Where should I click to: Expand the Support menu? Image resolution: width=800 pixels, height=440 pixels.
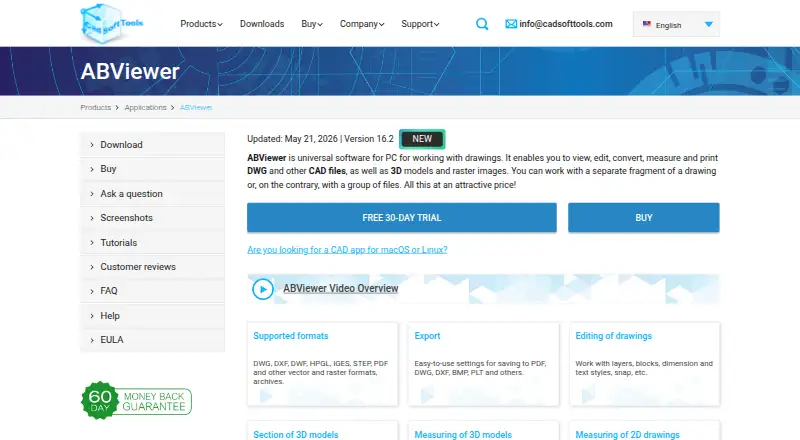pyautogui.click(x=420, y=24)
